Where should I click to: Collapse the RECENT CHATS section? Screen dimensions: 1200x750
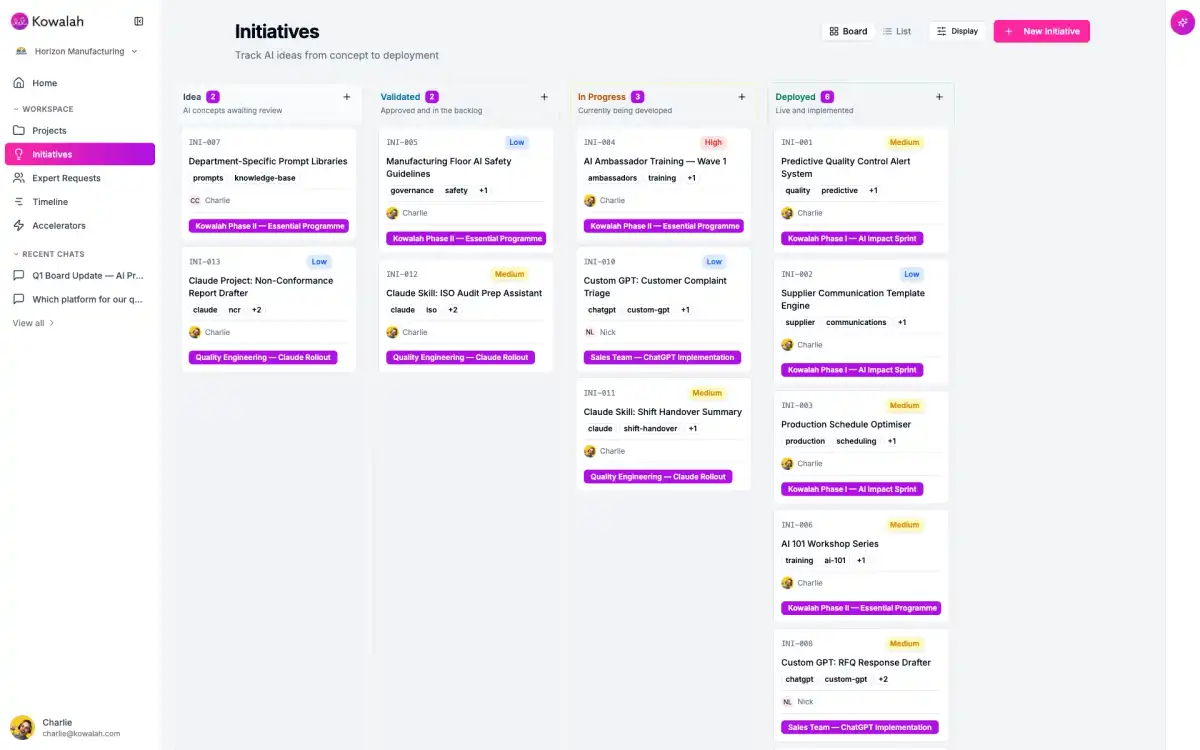[x=14, y=254]
